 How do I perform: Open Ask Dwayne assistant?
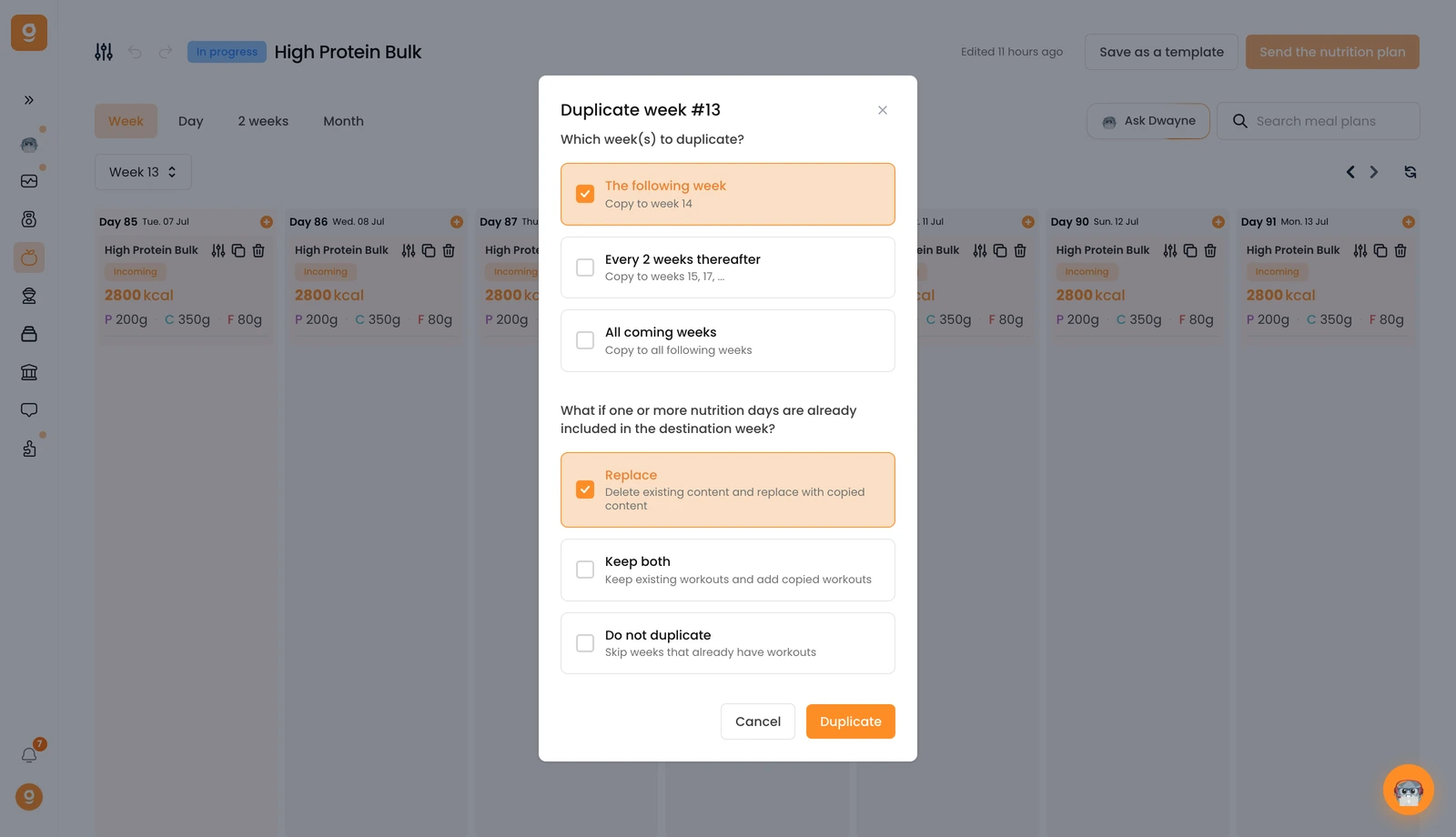click(1148, 121)
